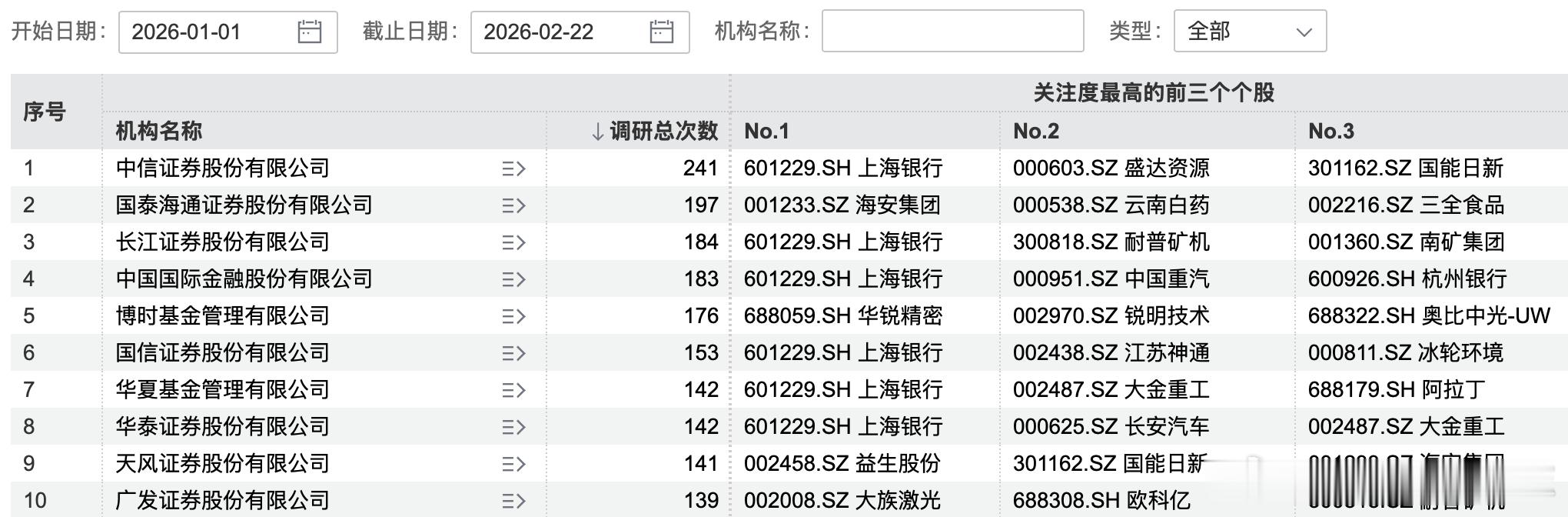This screenshot has width=1568, height=517.
Task: Open 博时基金管理有限公司 institution name
Action: [222, 316]
